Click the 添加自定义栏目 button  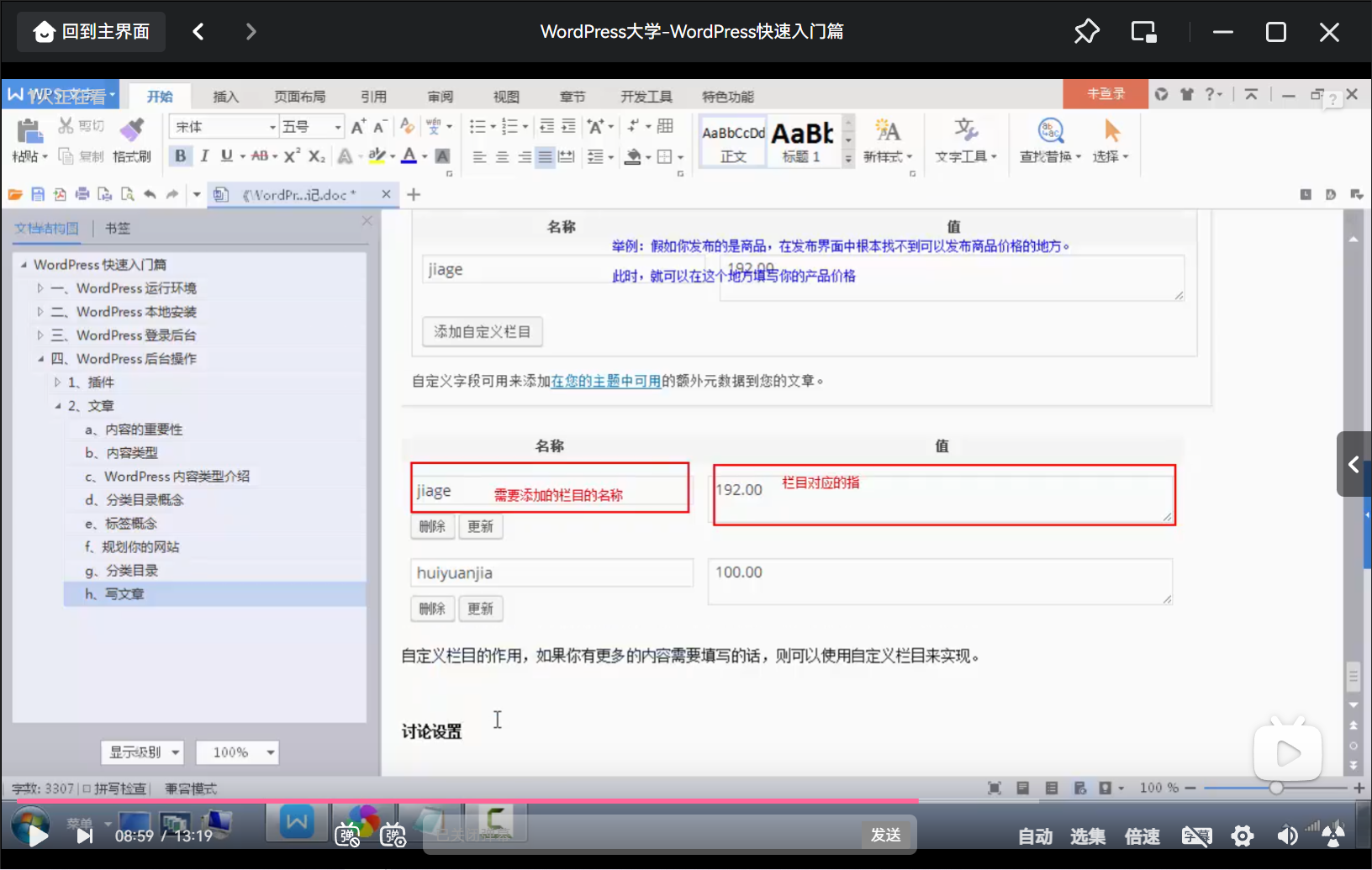click(483, 332)
